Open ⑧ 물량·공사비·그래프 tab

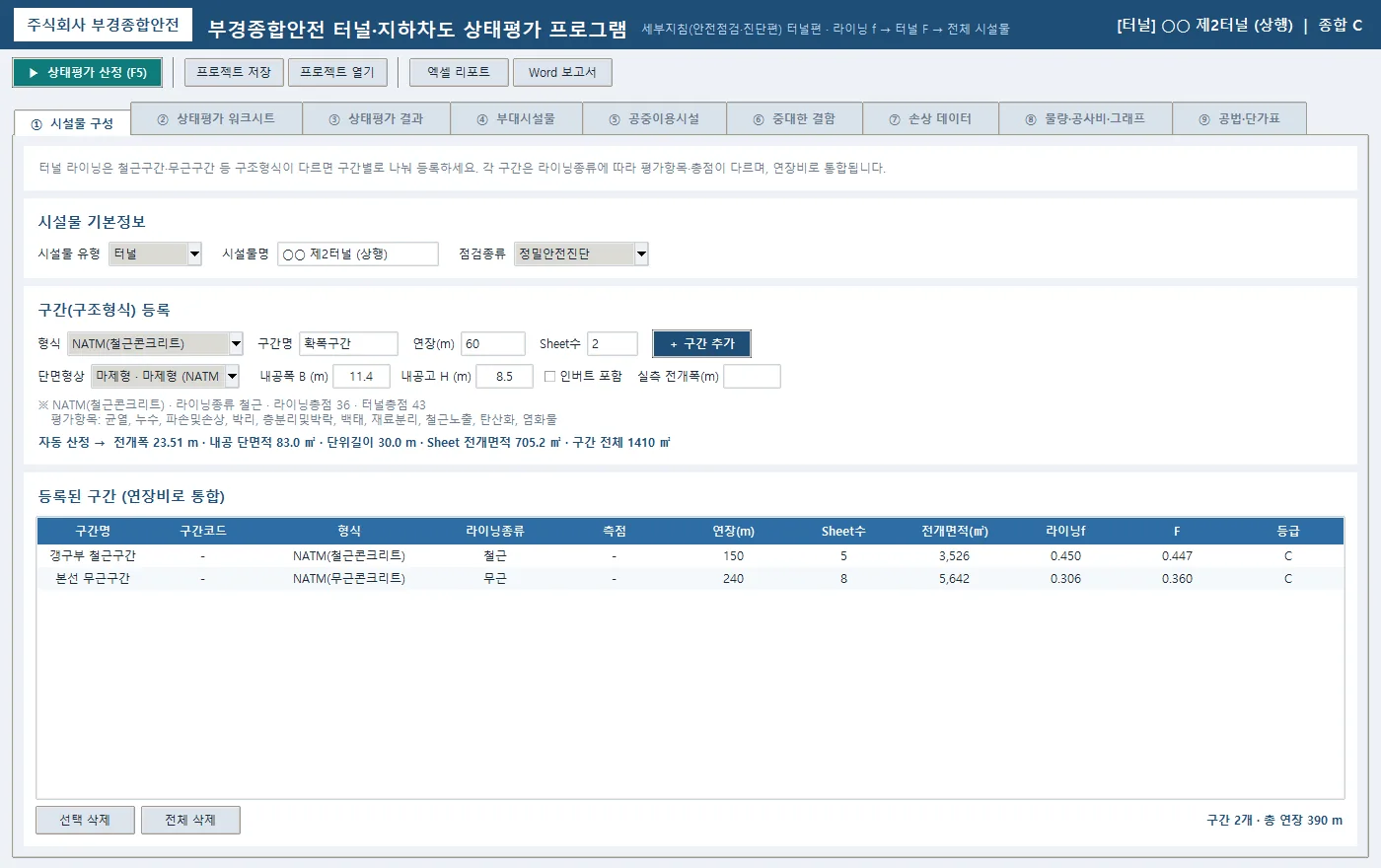(x=1085, y=118)
